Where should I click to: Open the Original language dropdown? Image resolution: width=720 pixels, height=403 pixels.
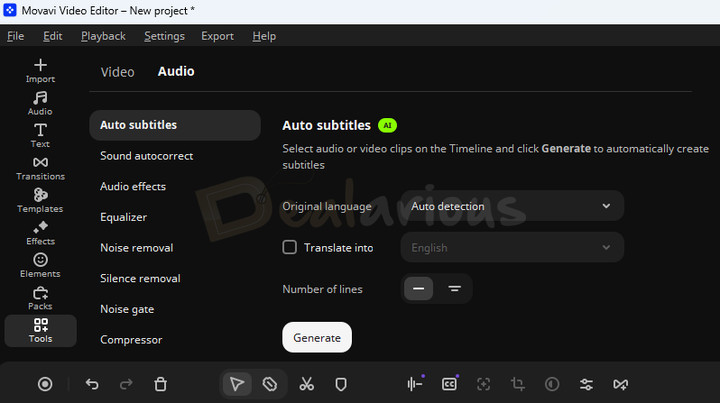[x=512, y=206]
